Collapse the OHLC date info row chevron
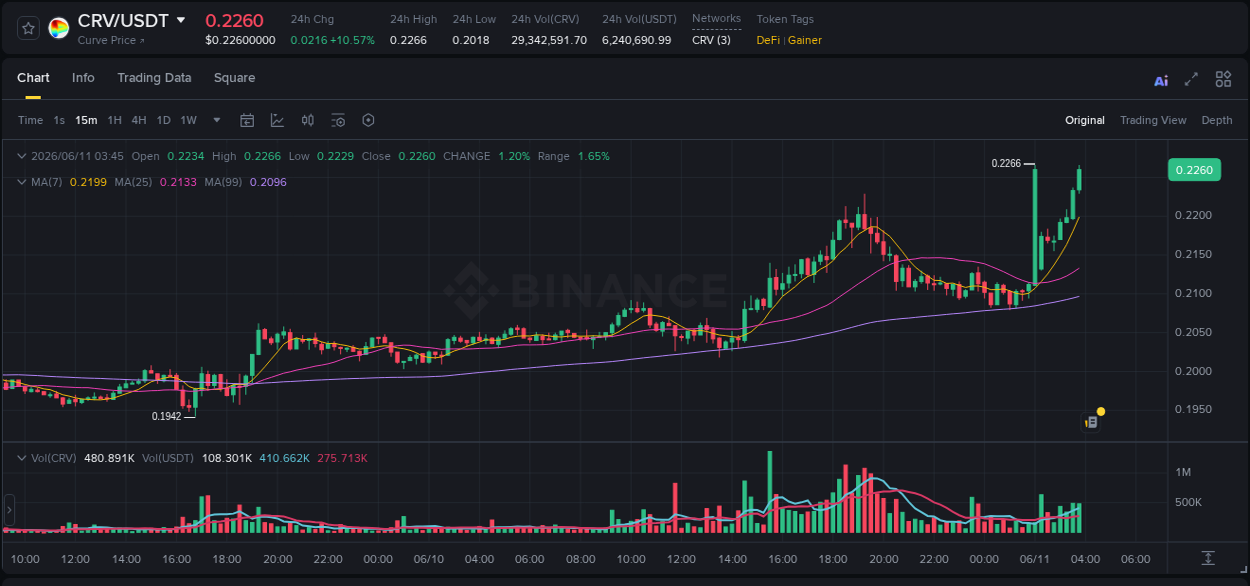The height and width of the screenshot is (586, 1250). (x=22, y=156)
